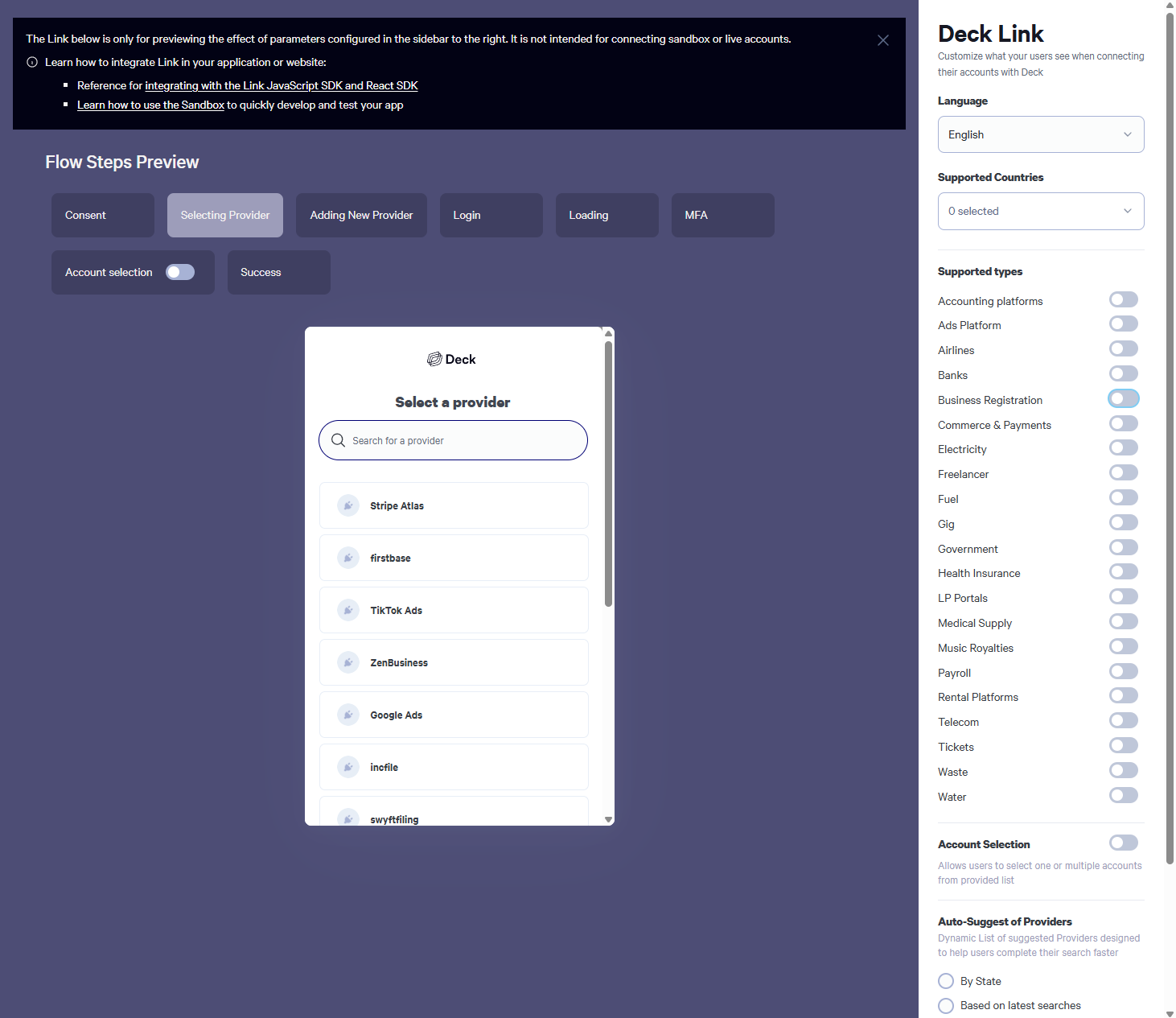
Task: Turn on LP Portals toggle
Action: coord(1124,596)
